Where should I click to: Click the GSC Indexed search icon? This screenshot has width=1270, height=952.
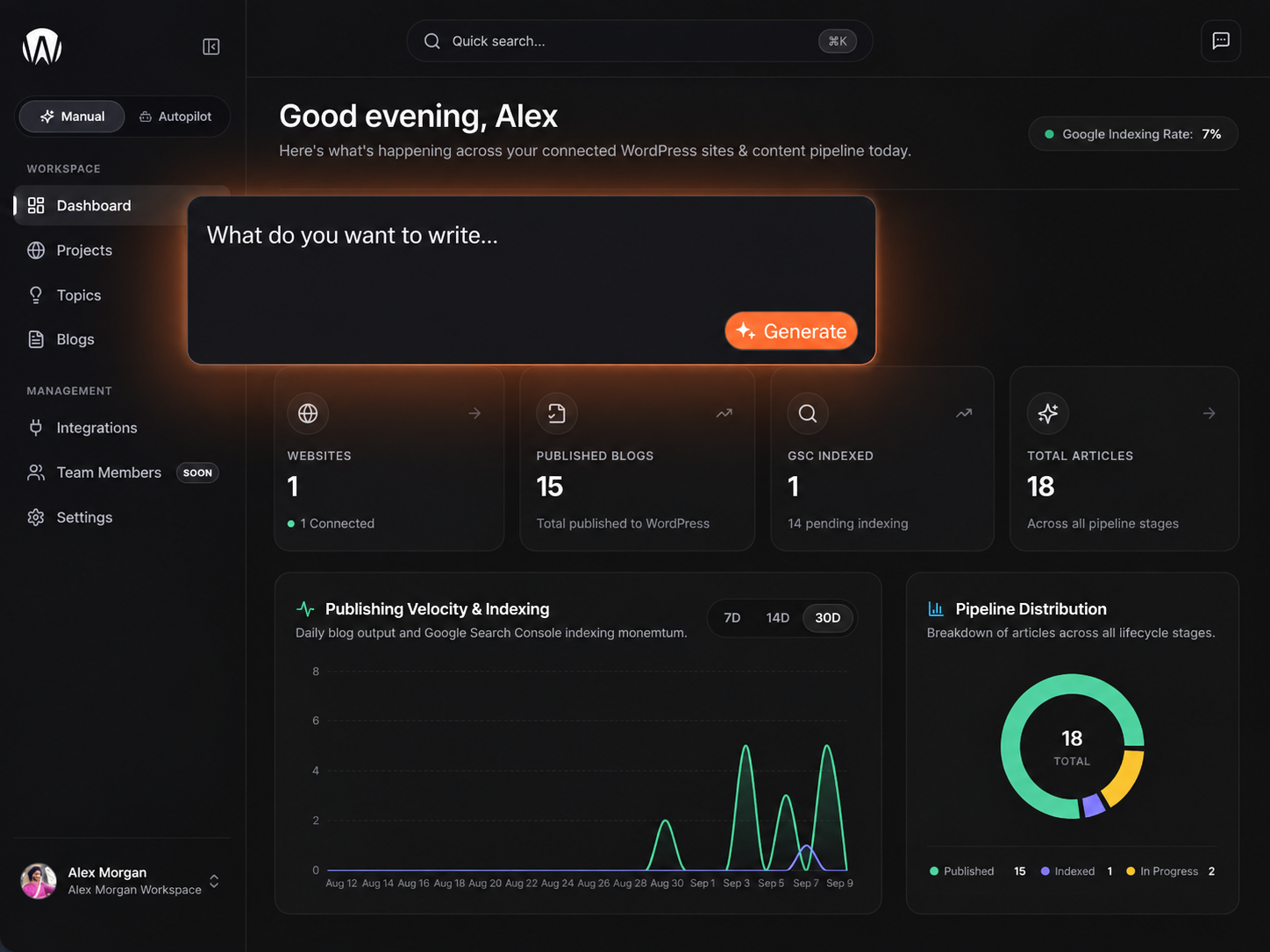pos(808,413)
